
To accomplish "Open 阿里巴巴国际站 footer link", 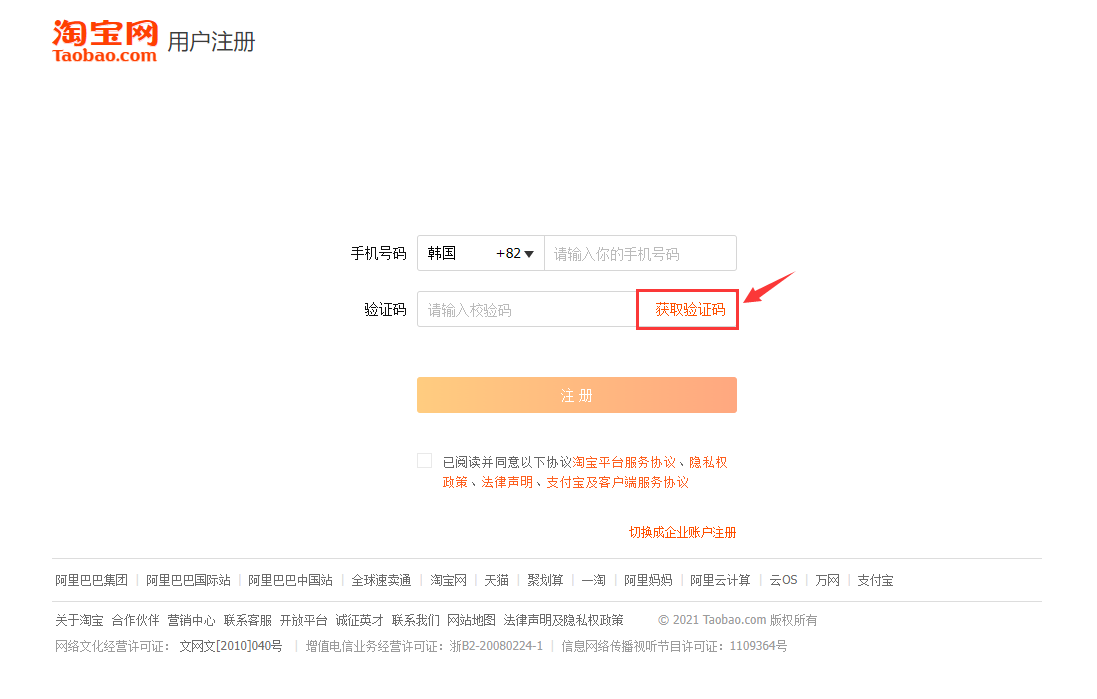I will pyautogui.click(x=188, y=580).
